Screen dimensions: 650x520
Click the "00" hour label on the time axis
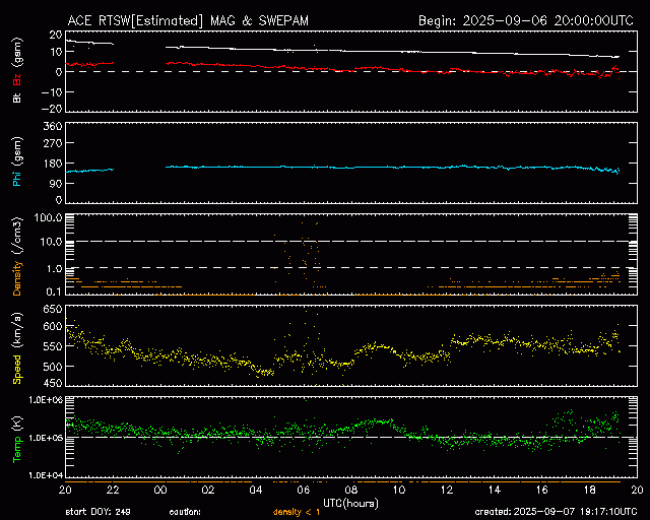[160, 490]
